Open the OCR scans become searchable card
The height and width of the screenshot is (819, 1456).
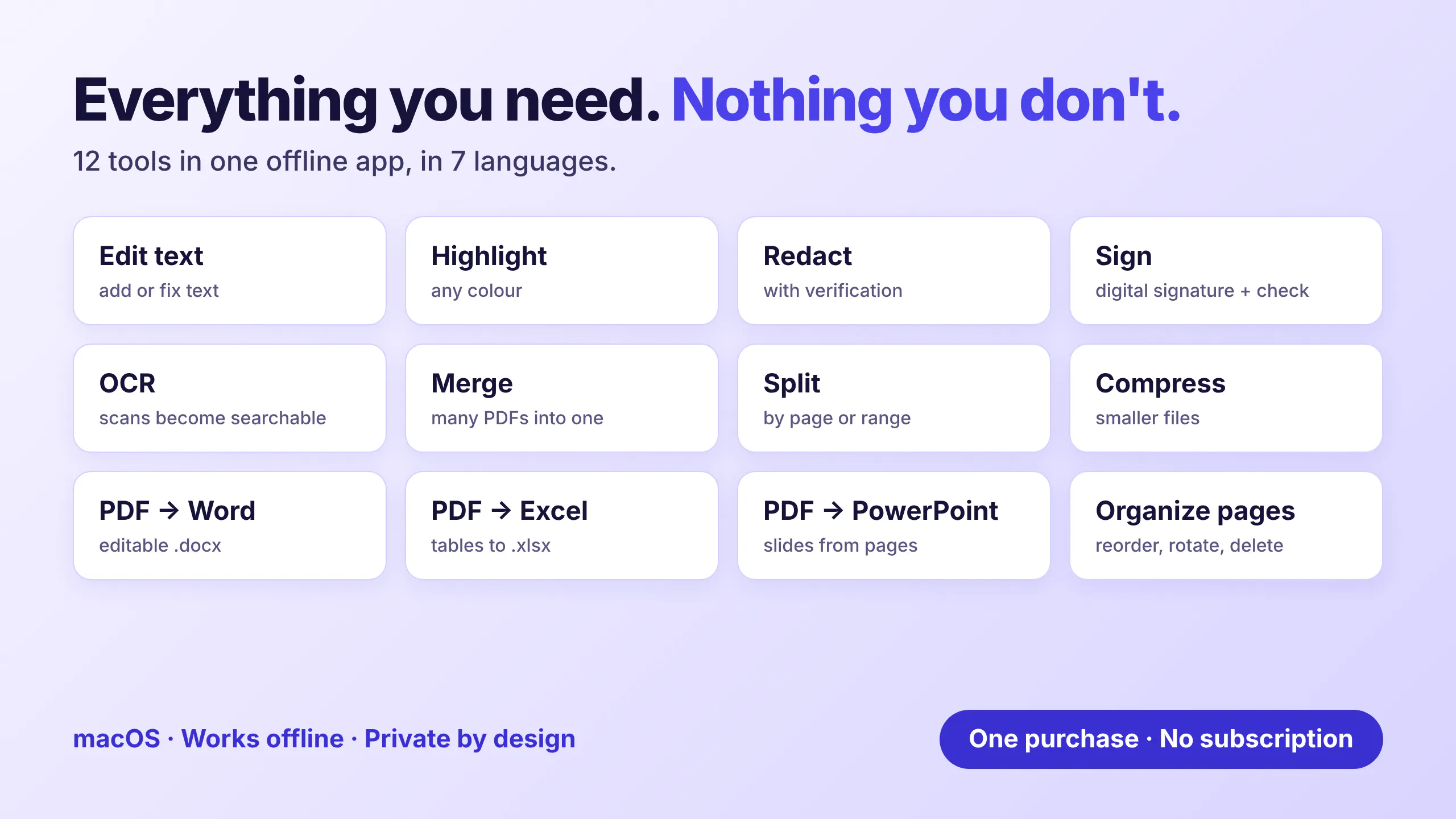[230, 398]
